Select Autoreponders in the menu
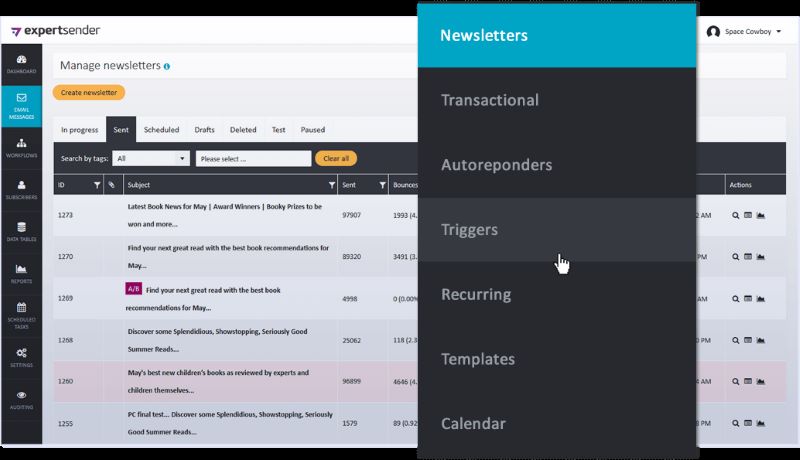 pyautogui.click(x=557, y=165)
